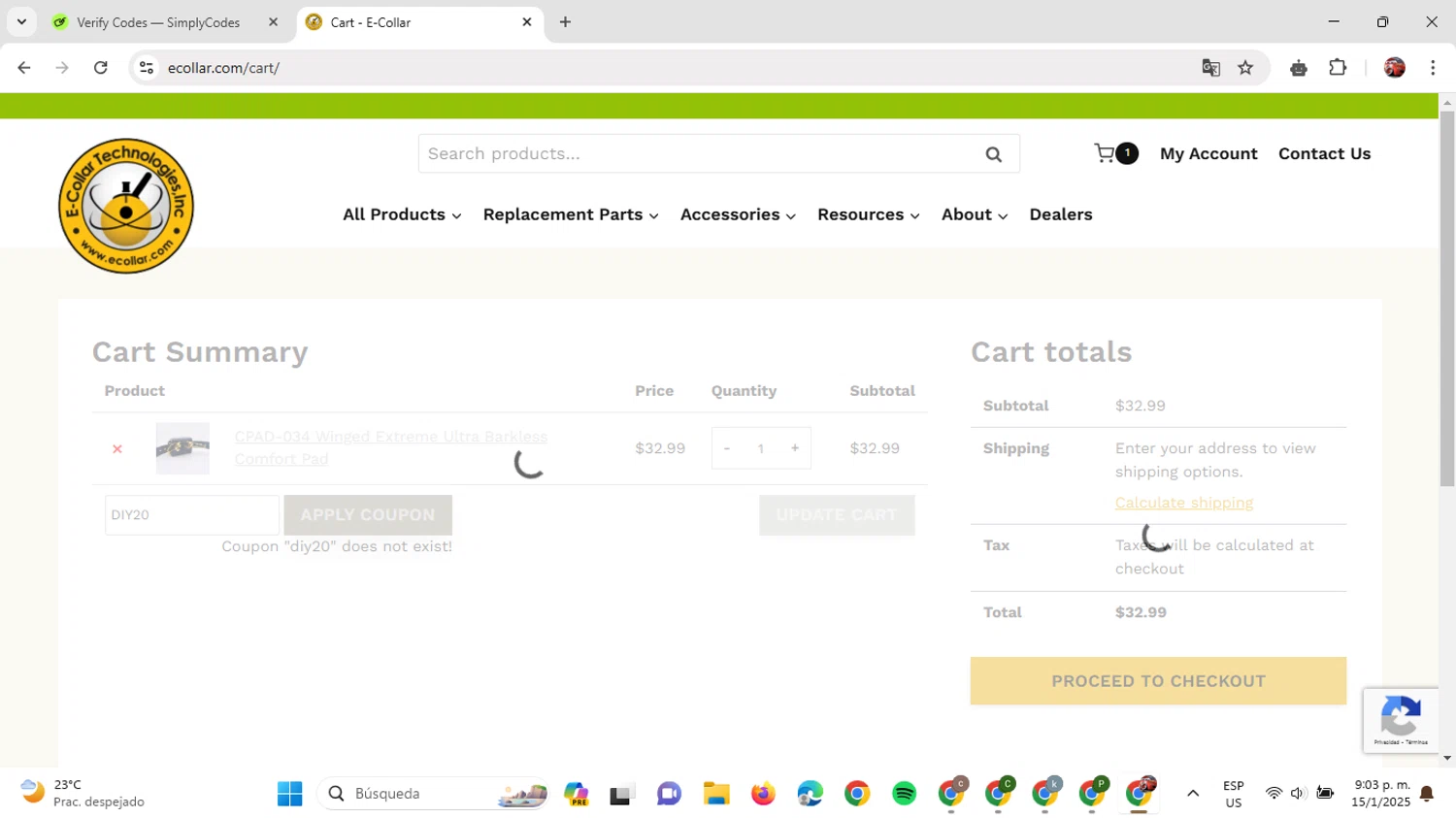The image size is (1456, 818).
Task: Open the weather widget
Action: pyautogui.click(x=83, y=794)
